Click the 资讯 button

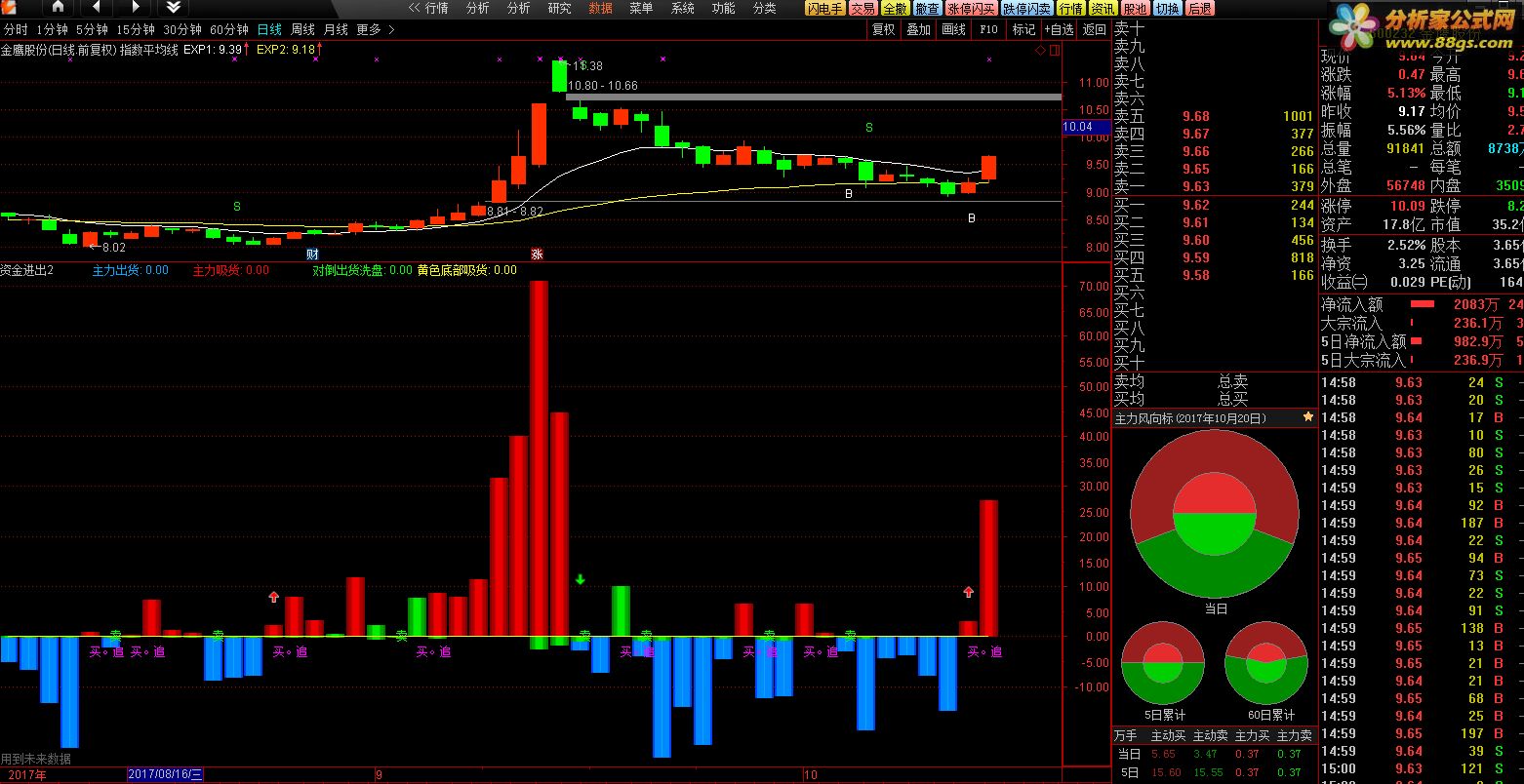click(x=1103, y=9)
